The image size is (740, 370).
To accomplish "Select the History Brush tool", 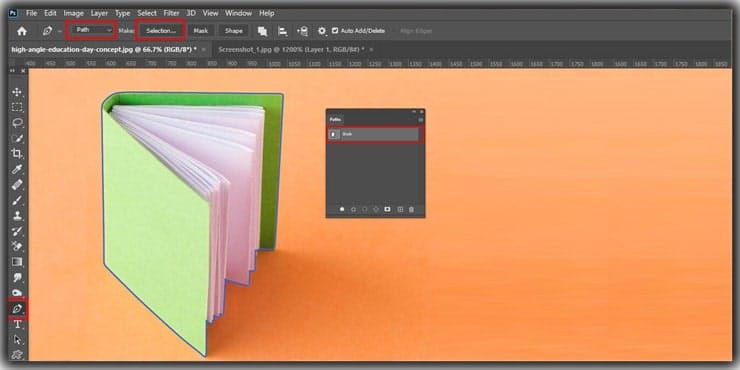I will pyautogui.click(x=17, y=231).
